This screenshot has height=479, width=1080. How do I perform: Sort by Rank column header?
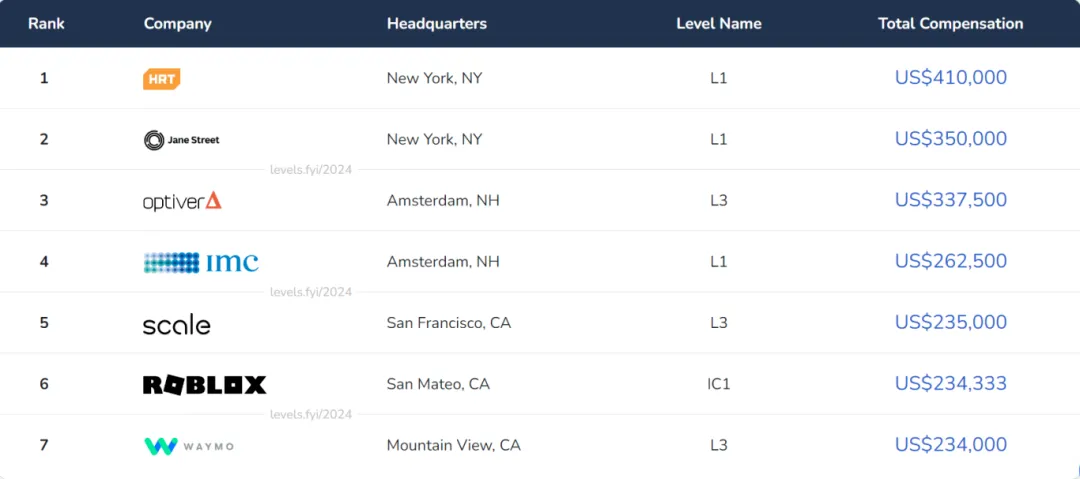click(46, 23)
